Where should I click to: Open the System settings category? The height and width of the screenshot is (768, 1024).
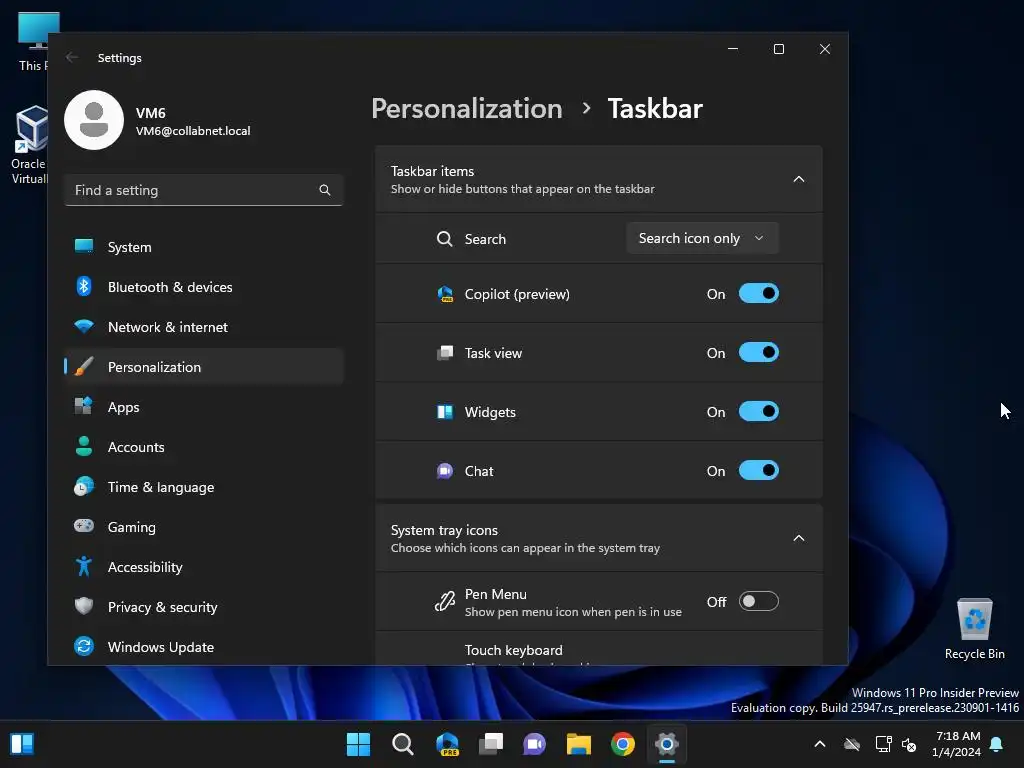[x=204, y=247]
